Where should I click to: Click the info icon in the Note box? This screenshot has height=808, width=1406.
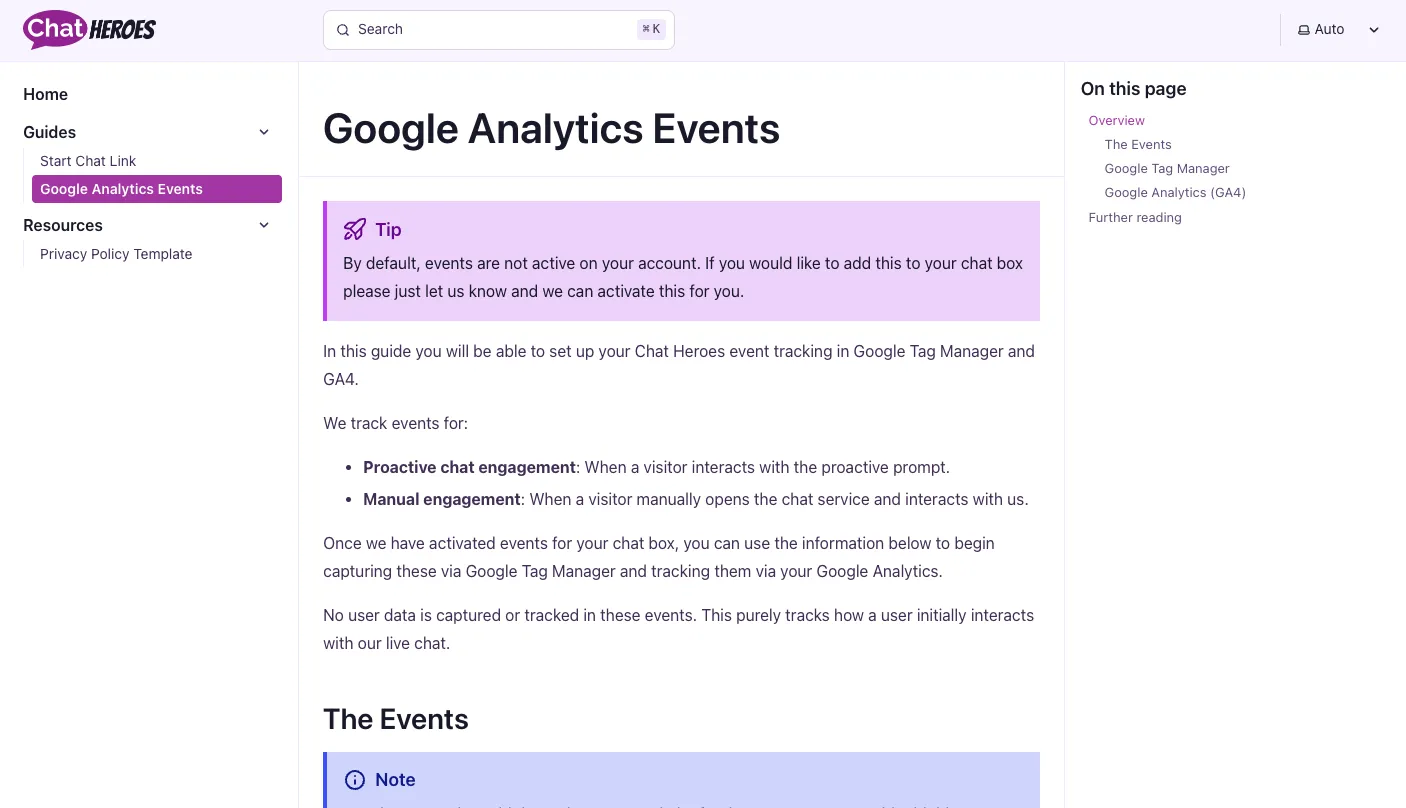click(355, 780)
